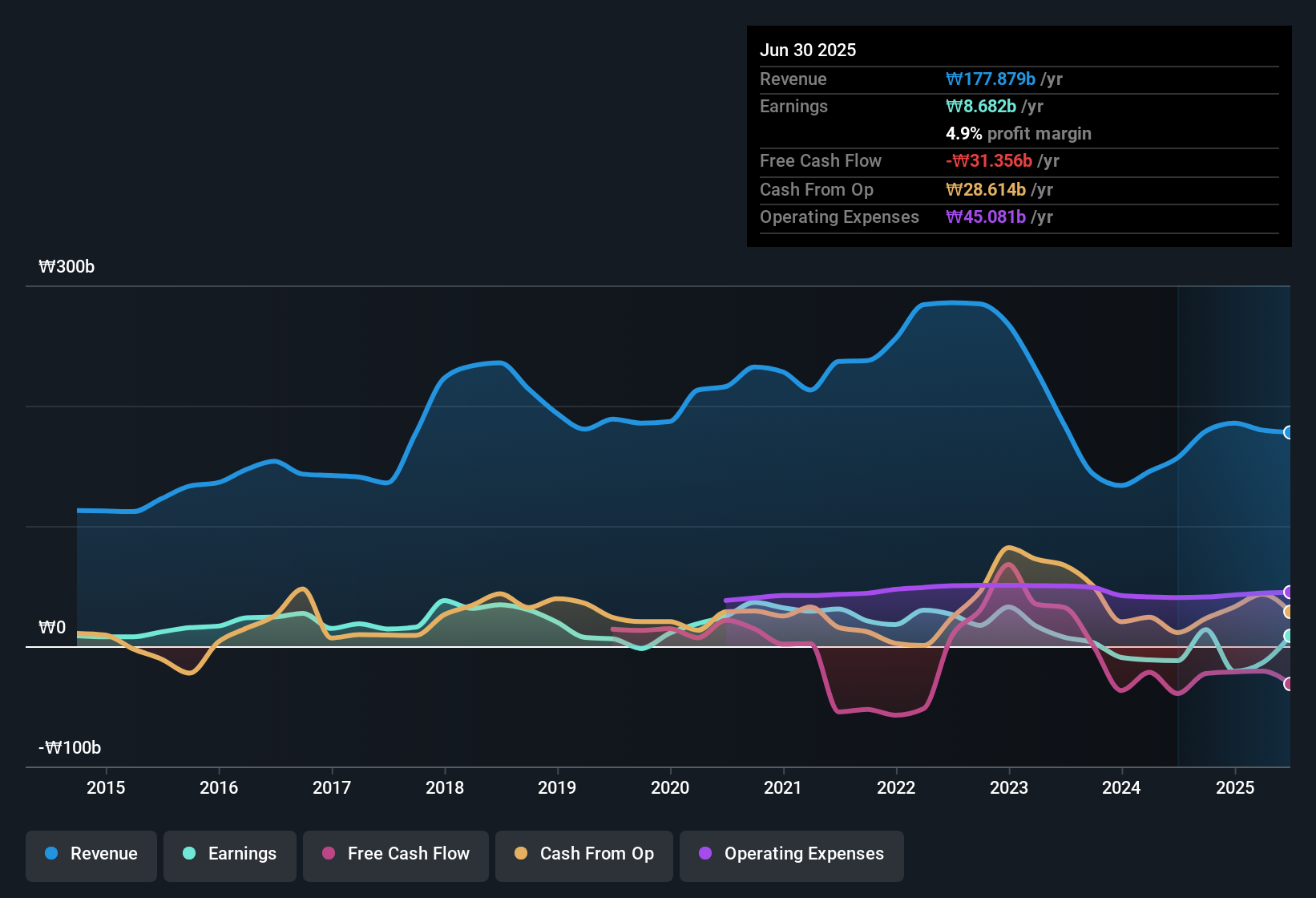Toggle the Earnings series off
This screenshot has width=1316, height=898.
click(x=230, y=854)
